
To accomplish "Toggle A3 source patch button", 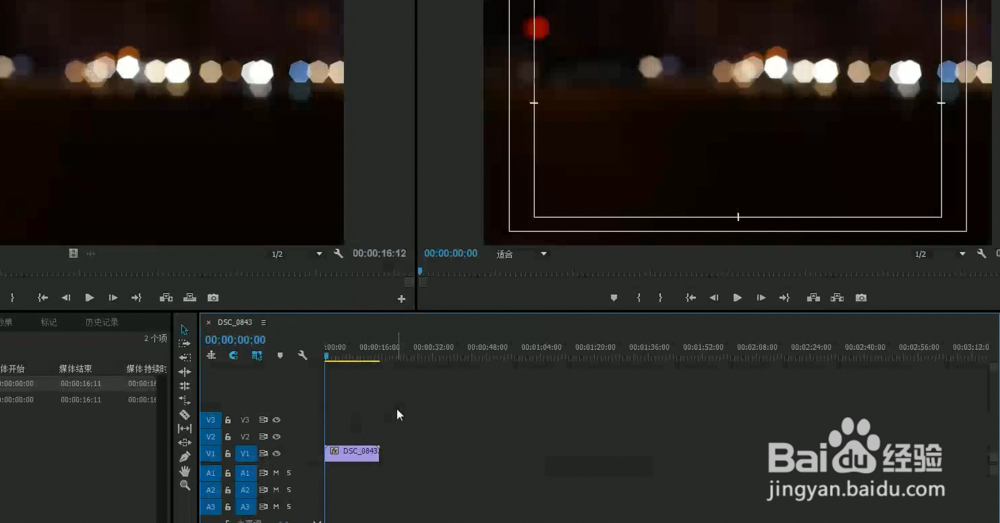I will coord(210,506).
